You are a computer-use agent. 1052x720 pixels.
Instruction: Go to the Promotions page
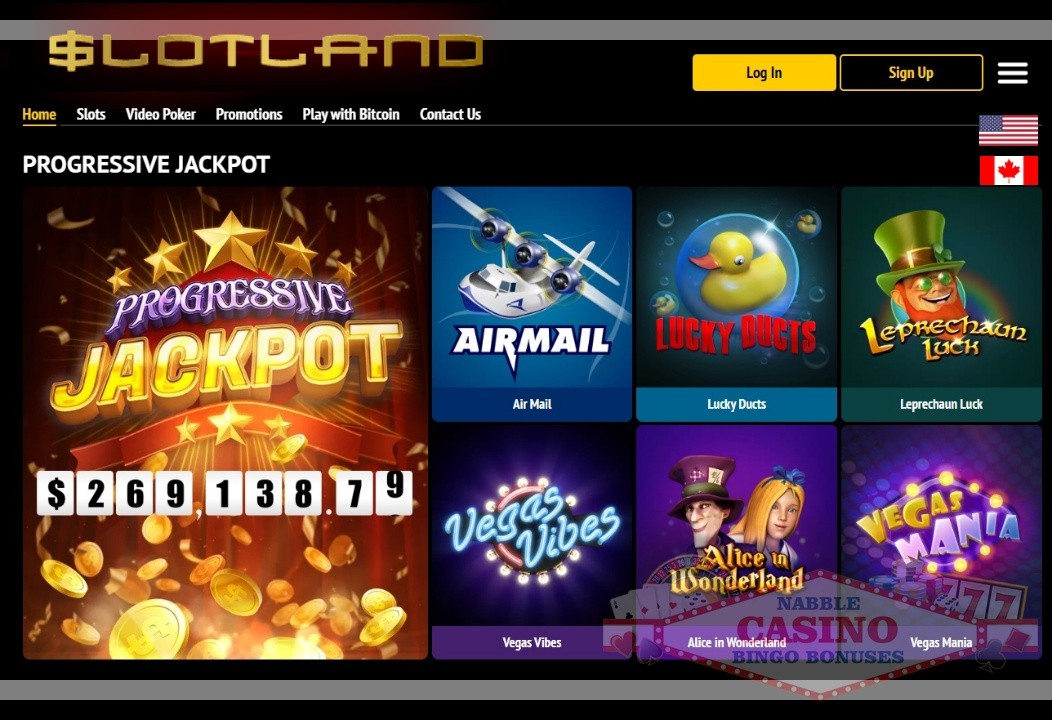tap(249, 114)
